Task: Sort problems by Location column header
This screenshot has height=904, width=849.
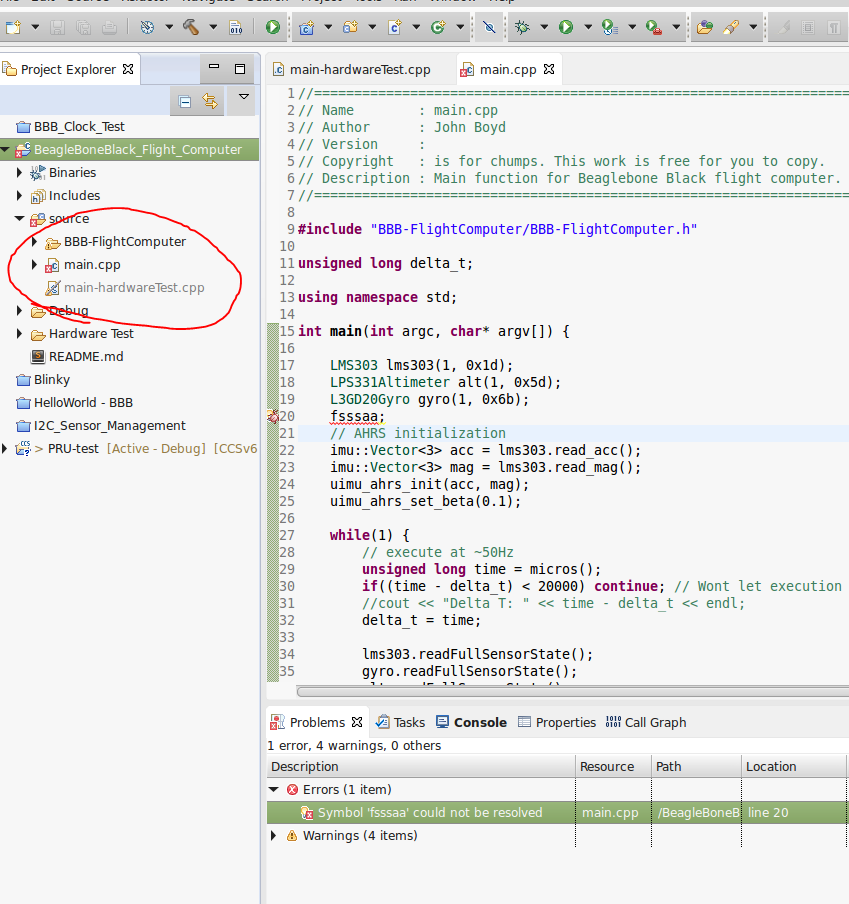Action: coord(794,767)
